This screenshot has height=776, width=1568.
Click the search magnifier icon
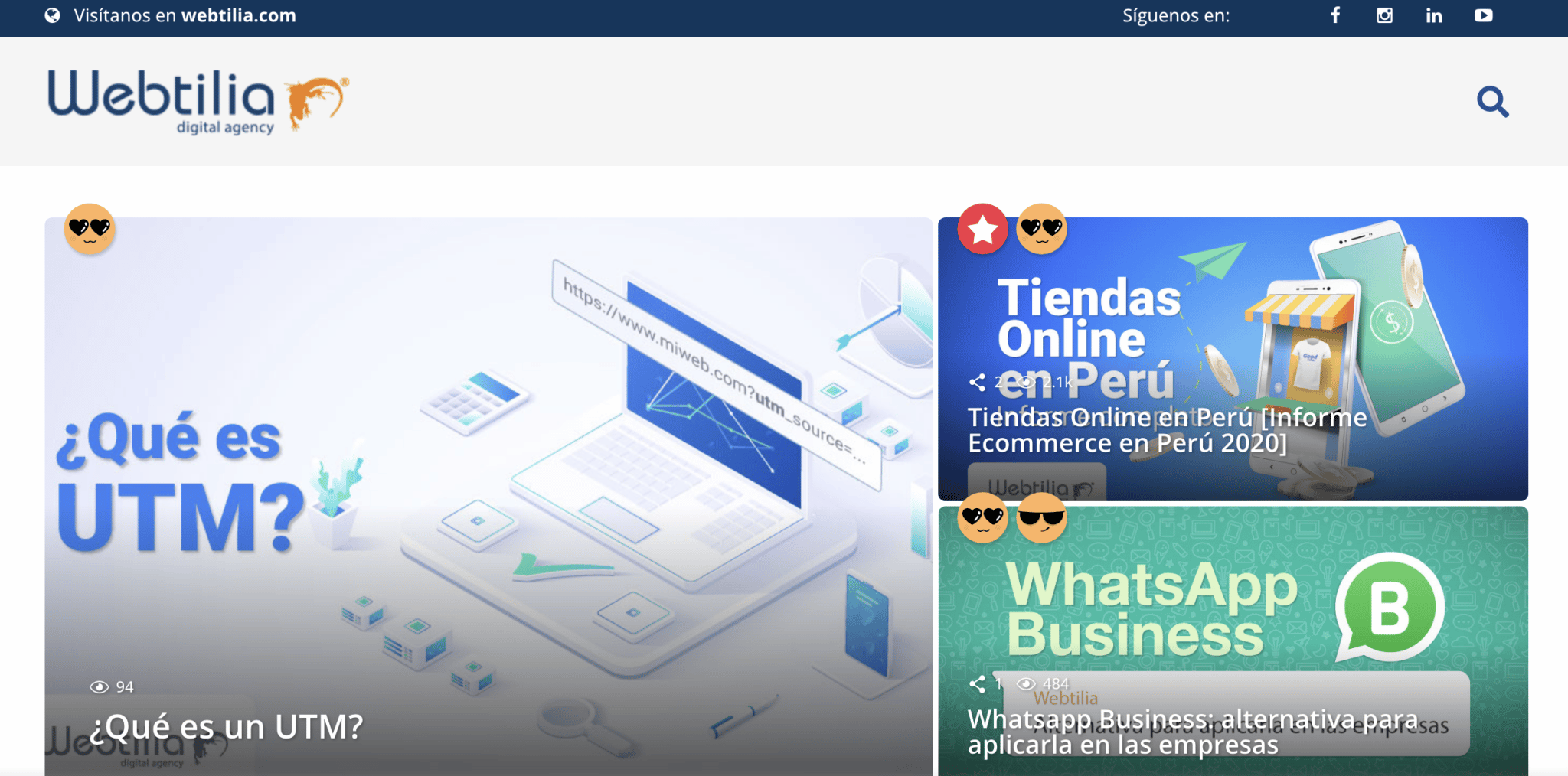(1493, 100)
